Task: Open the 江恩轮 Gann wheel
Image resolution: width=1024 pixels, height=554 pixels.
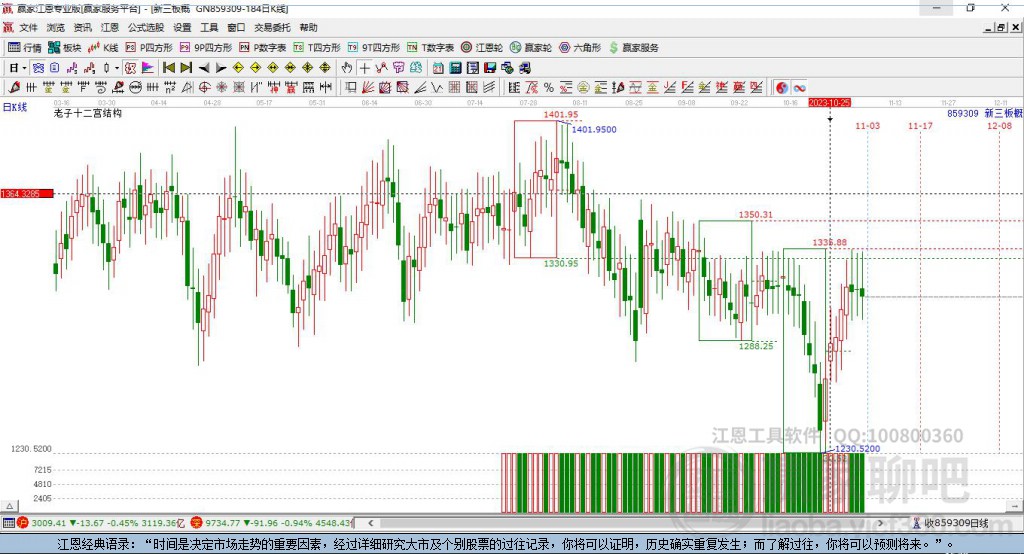Action: point(482,48)
